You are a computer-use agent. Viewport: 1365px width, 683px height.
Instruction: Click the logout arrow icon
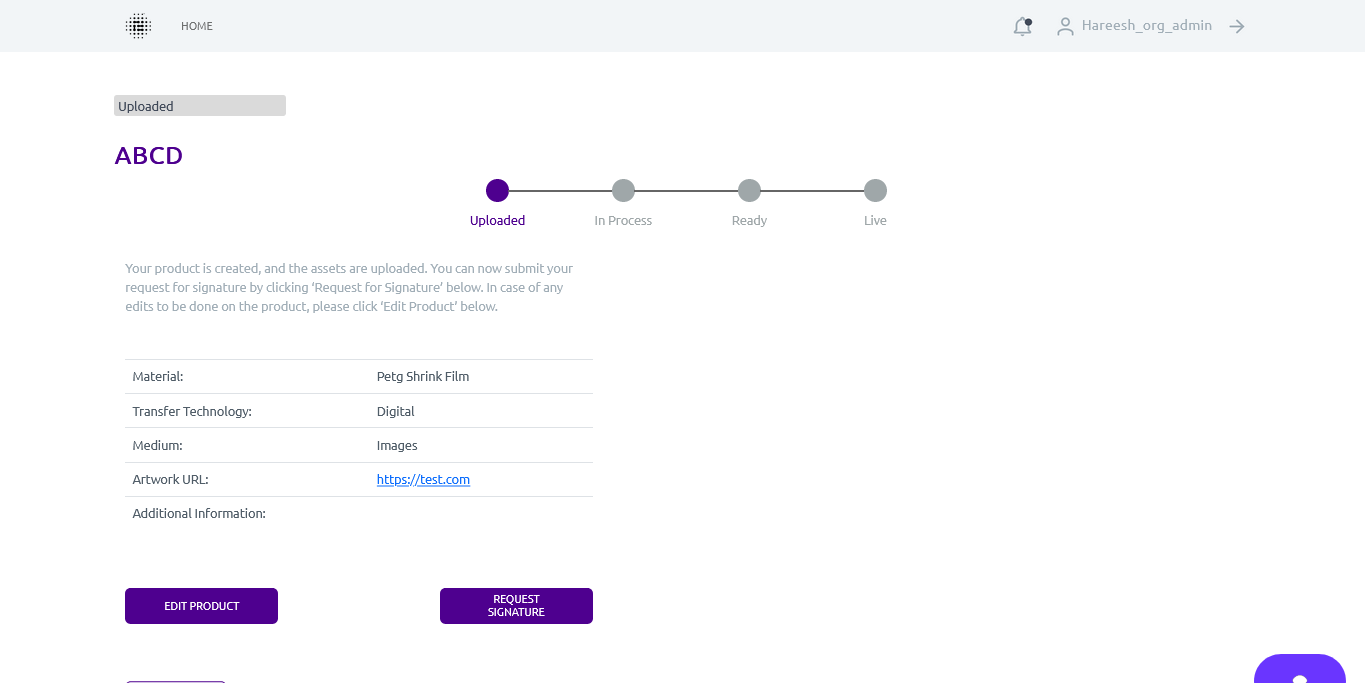pyautogui.click(x=1237, y=27)
